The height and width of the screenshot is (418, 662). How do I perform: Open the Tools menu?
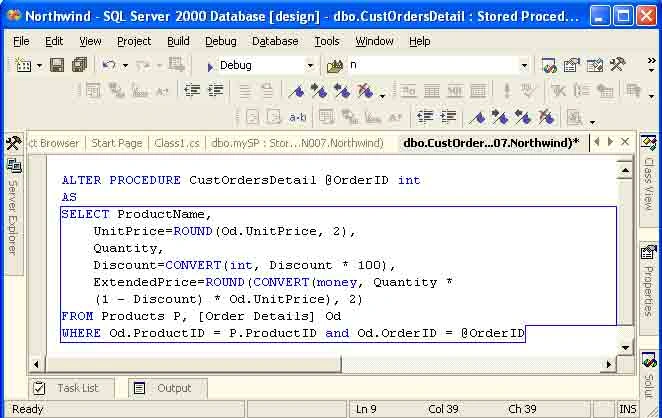[327, 41]
